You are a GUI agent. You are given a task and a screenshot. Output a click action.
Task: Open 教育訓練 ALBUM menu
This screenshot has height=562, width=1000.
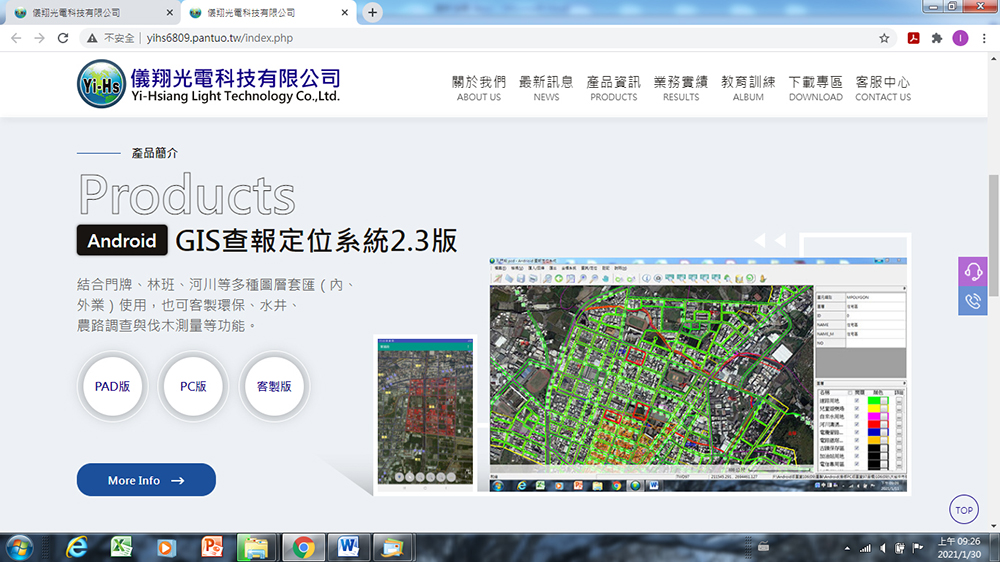(x=748, y=88)
